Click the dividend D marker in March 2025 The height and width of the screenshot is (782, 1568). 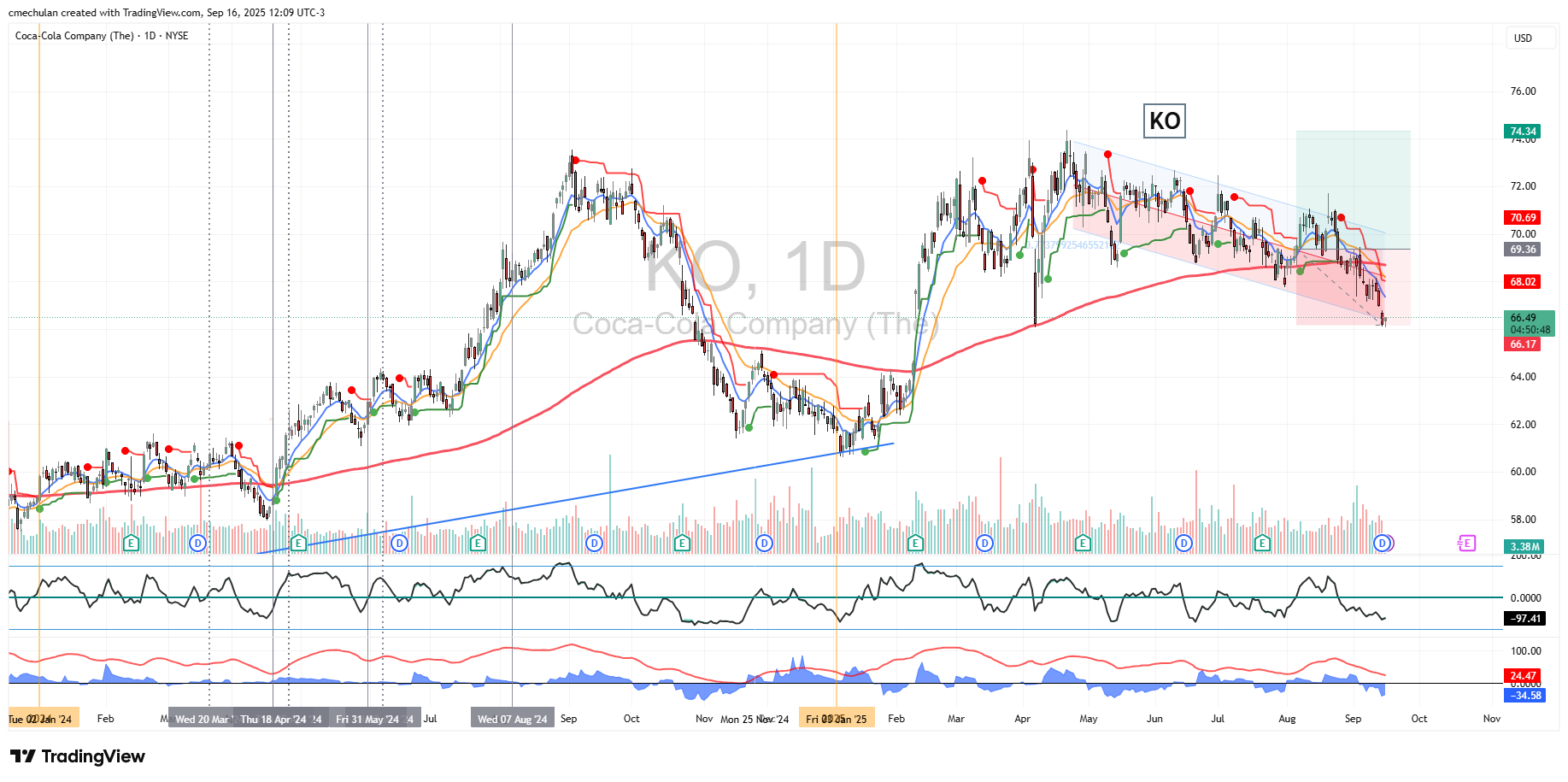pyautogui.click(x=985, y=543)
